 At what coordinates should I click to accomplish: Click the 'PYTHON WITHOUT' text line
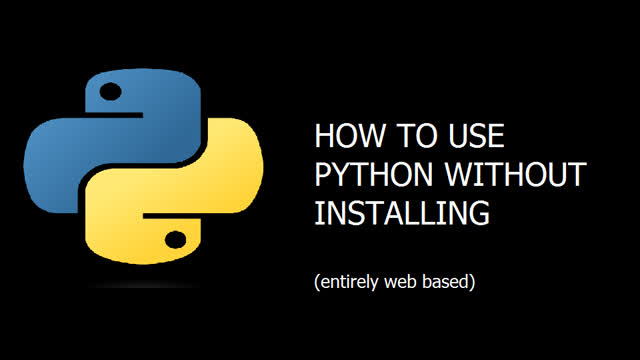(450, 174)
